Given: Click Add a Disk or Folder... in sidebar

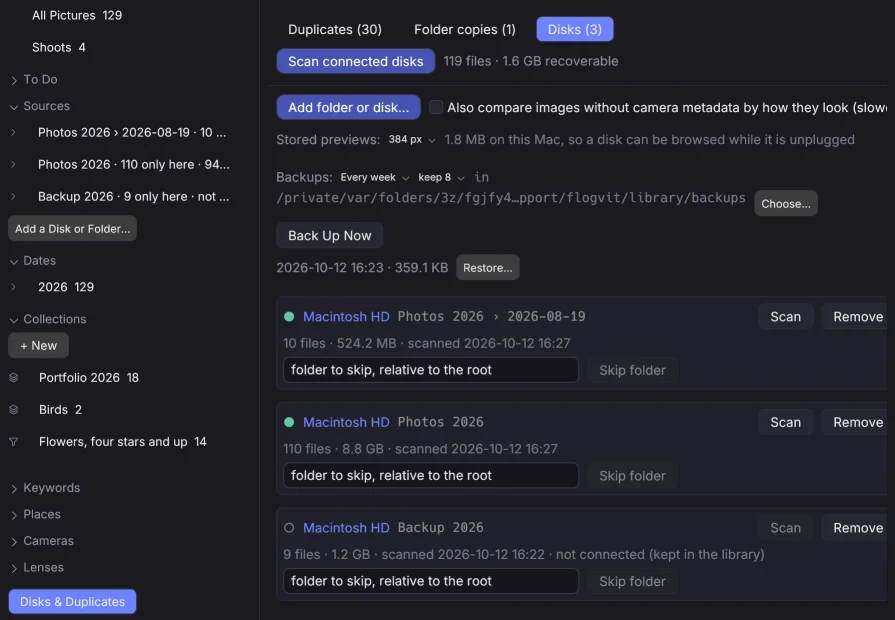Looking at the screenshot, I should click(x=72, y=228).
